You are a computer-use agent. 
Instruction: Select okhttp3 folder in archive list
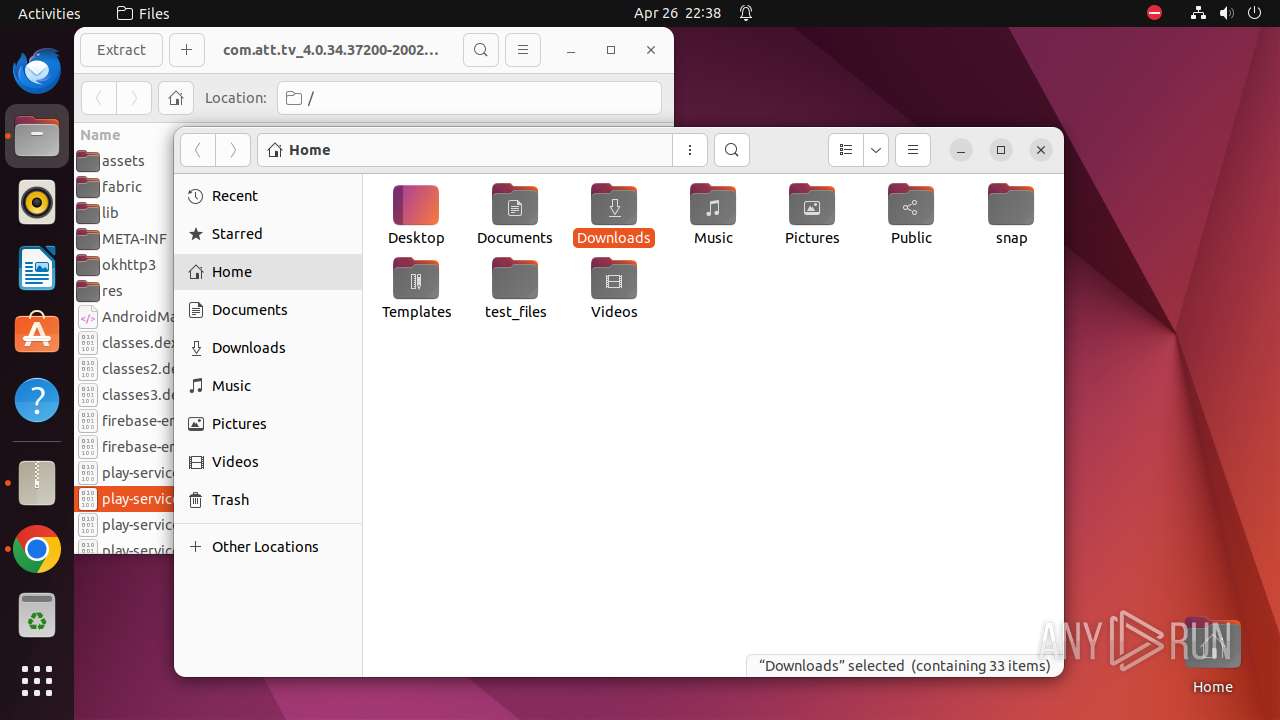tap(125, 265)
